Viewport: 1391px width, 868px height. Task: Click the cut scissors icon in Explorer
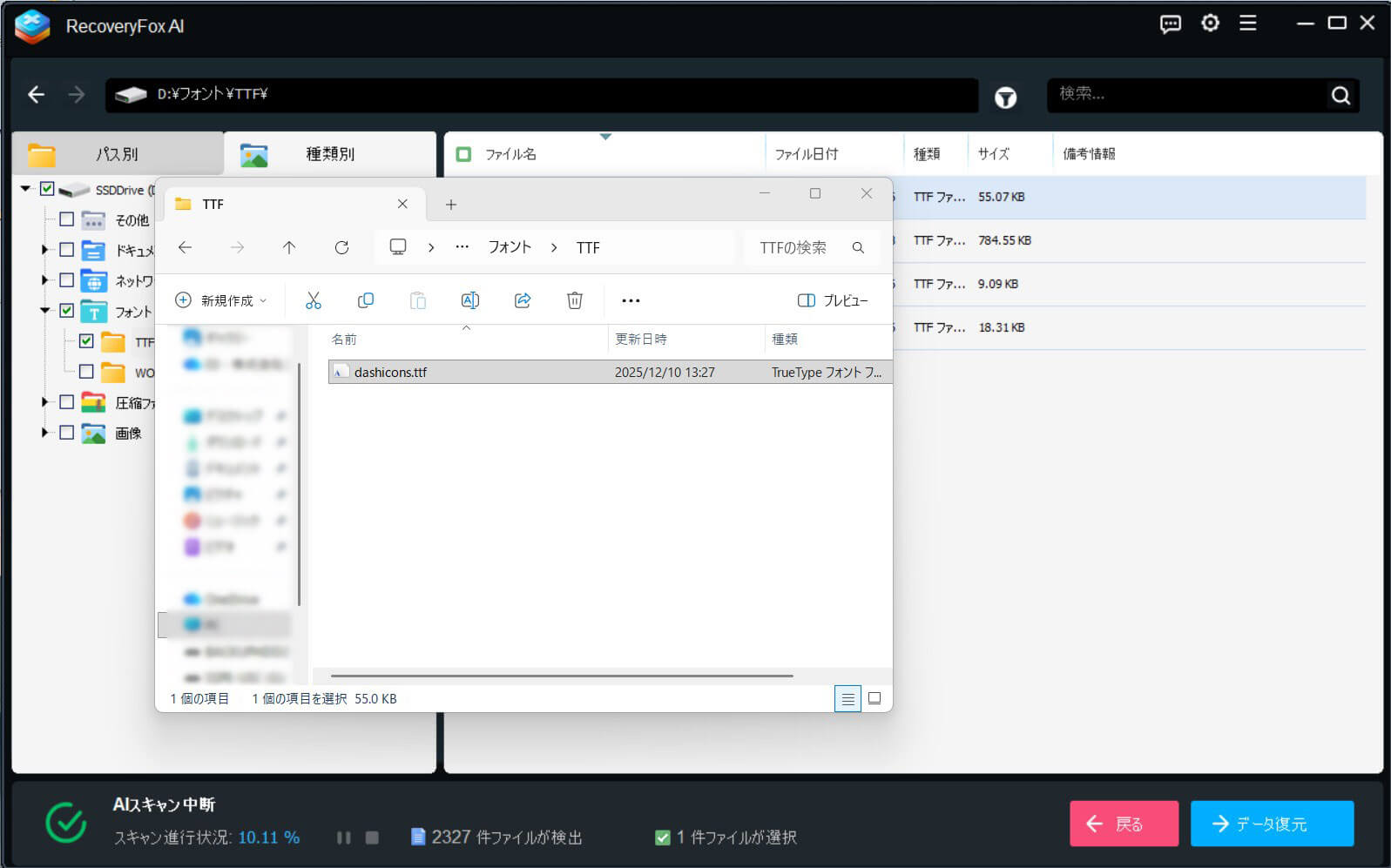(314, 300)
